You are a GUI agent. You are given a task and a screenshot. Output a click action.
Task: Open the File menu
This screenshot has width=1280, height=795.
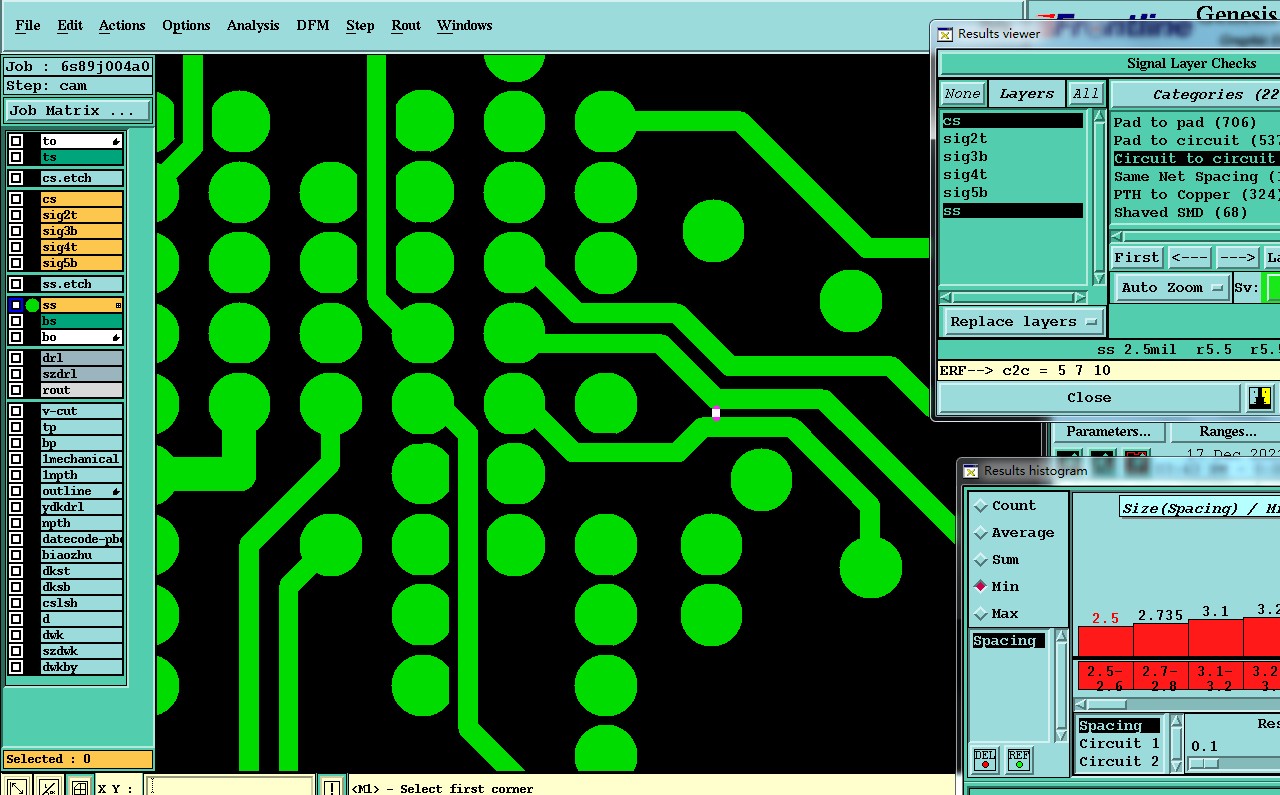(28, 25)
